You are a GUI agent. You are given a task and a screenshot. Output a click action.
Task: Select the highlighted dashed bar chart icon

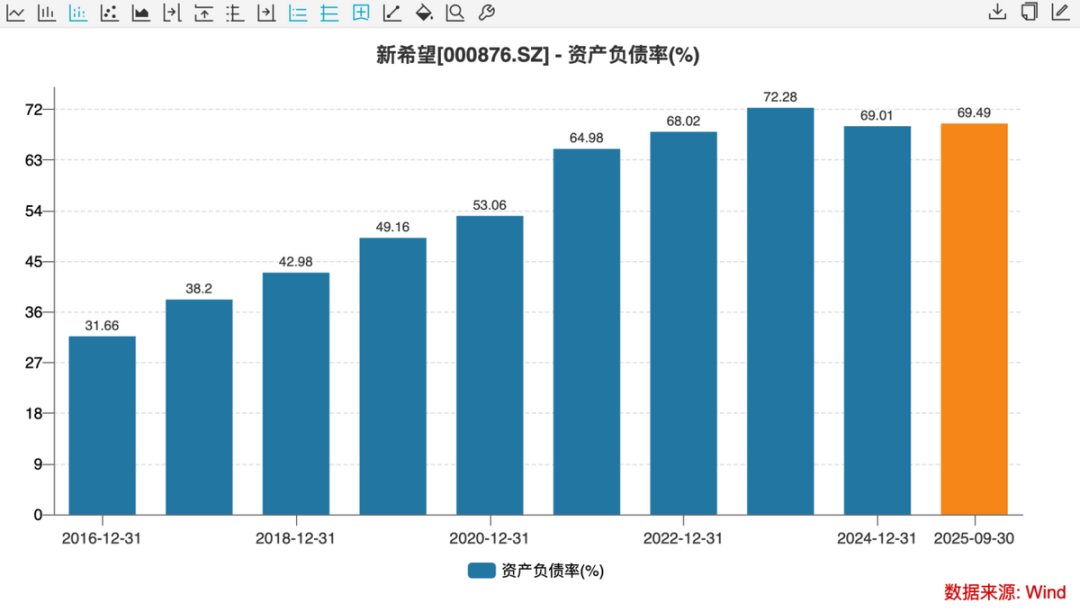point(78,12)
